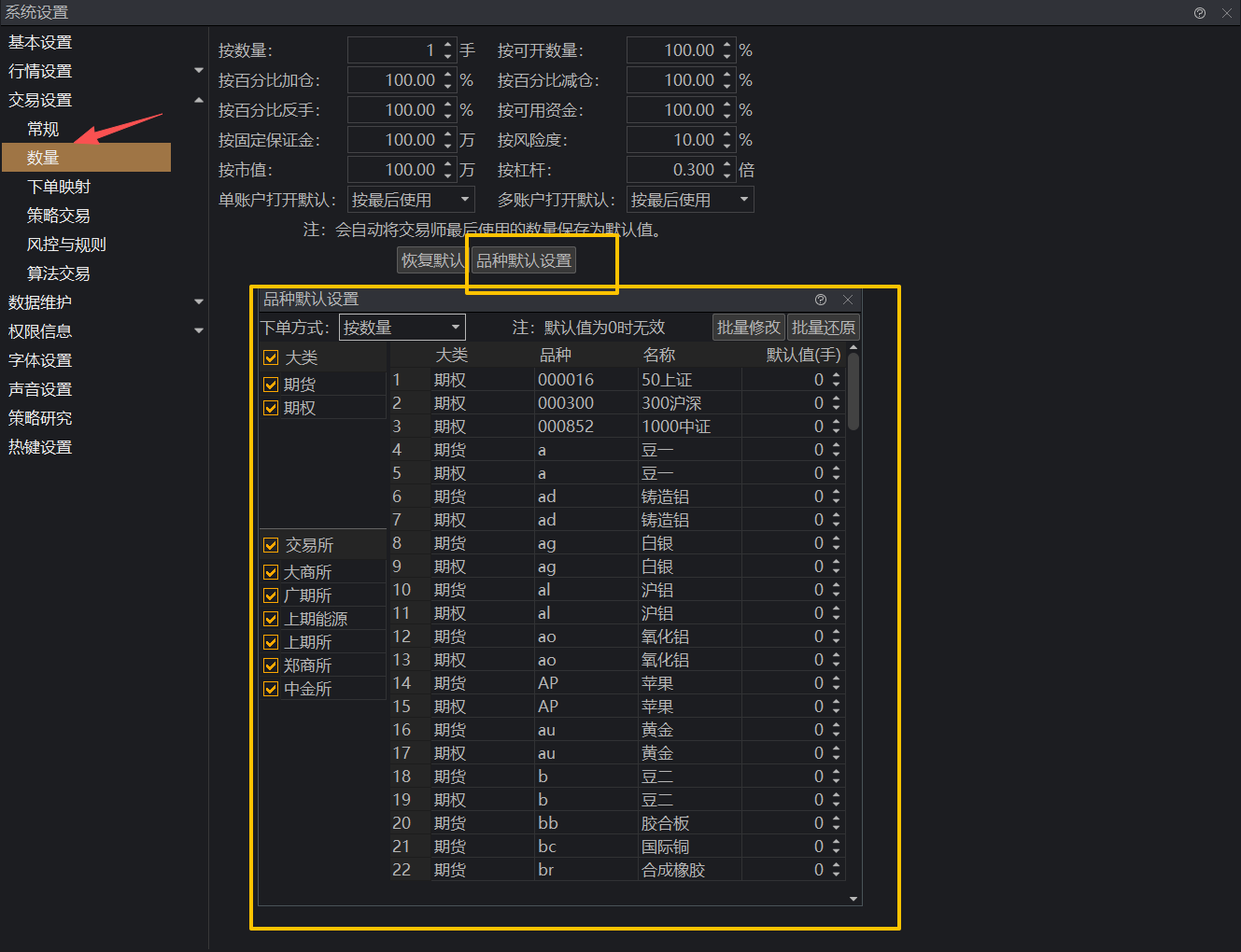Click 批量修改 button
Screen dimensions: 1241x952
pos(748,328)
